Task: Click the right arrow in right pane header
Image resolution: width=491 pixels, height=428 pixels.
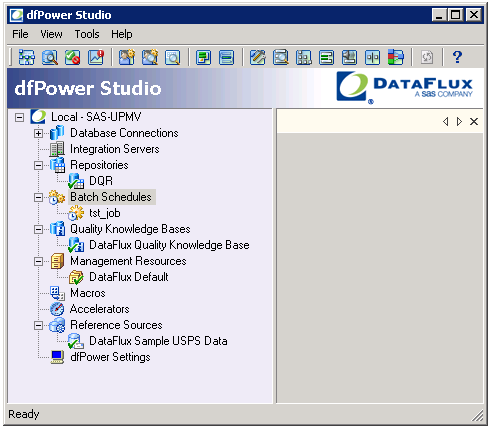Action: [459, 122]
